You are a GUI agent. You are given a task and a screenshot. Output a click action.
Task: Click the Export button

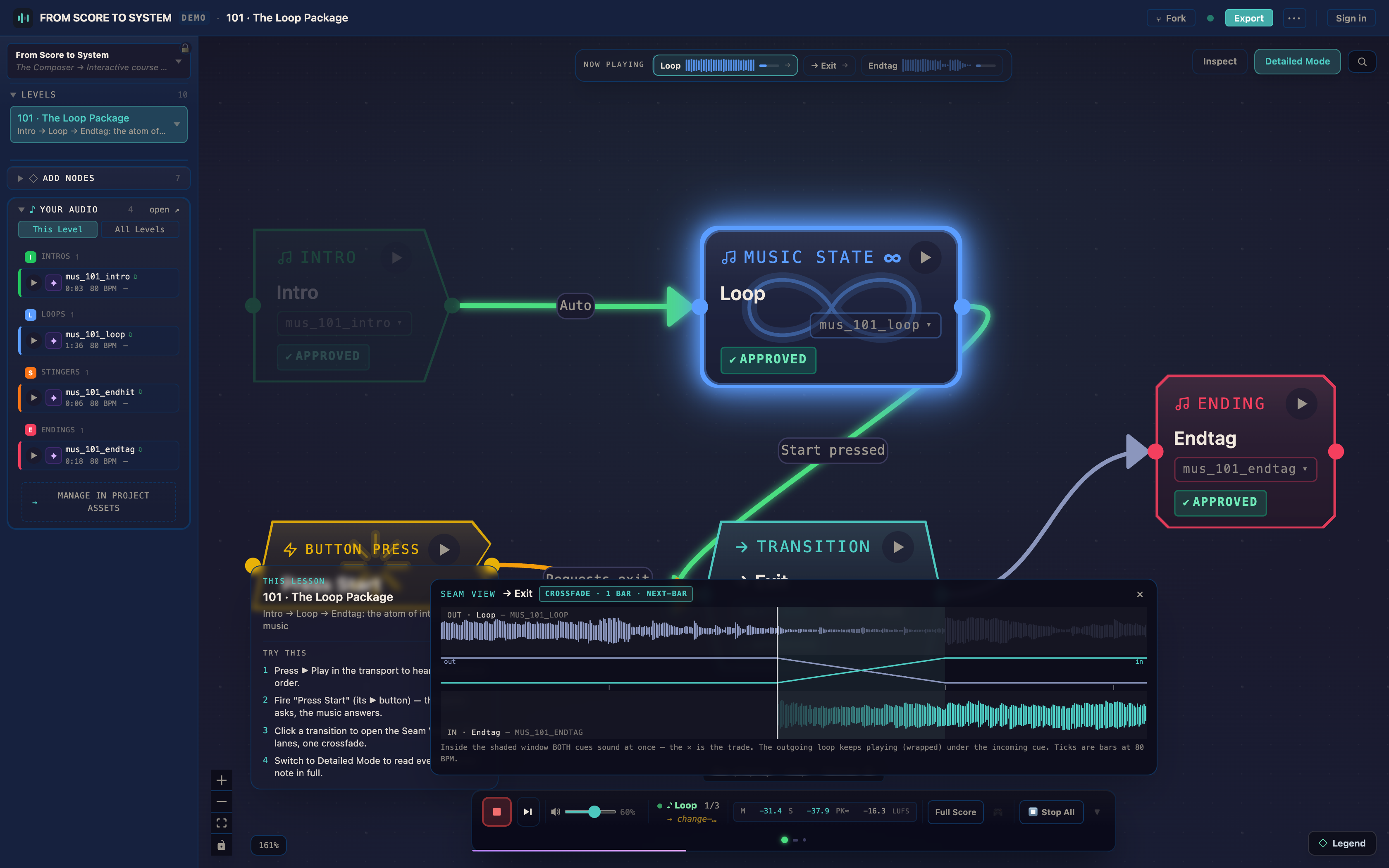tap(1248, 18)
